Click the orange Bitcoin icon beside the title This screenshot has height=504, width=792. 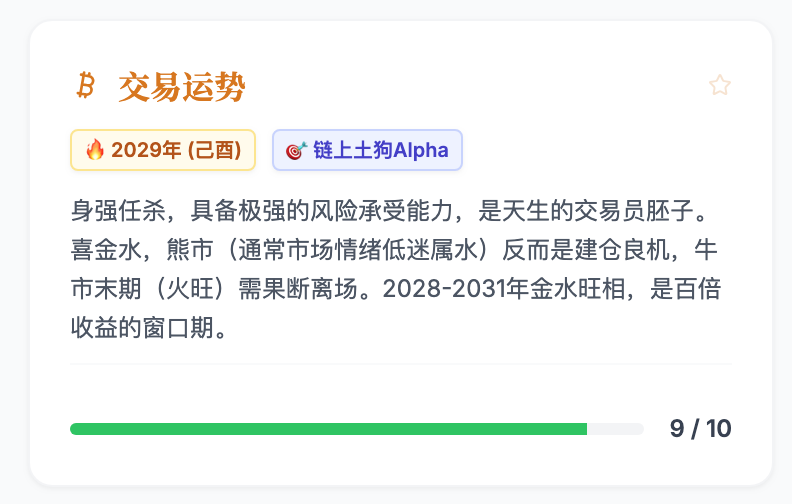[x=86, y=86]
